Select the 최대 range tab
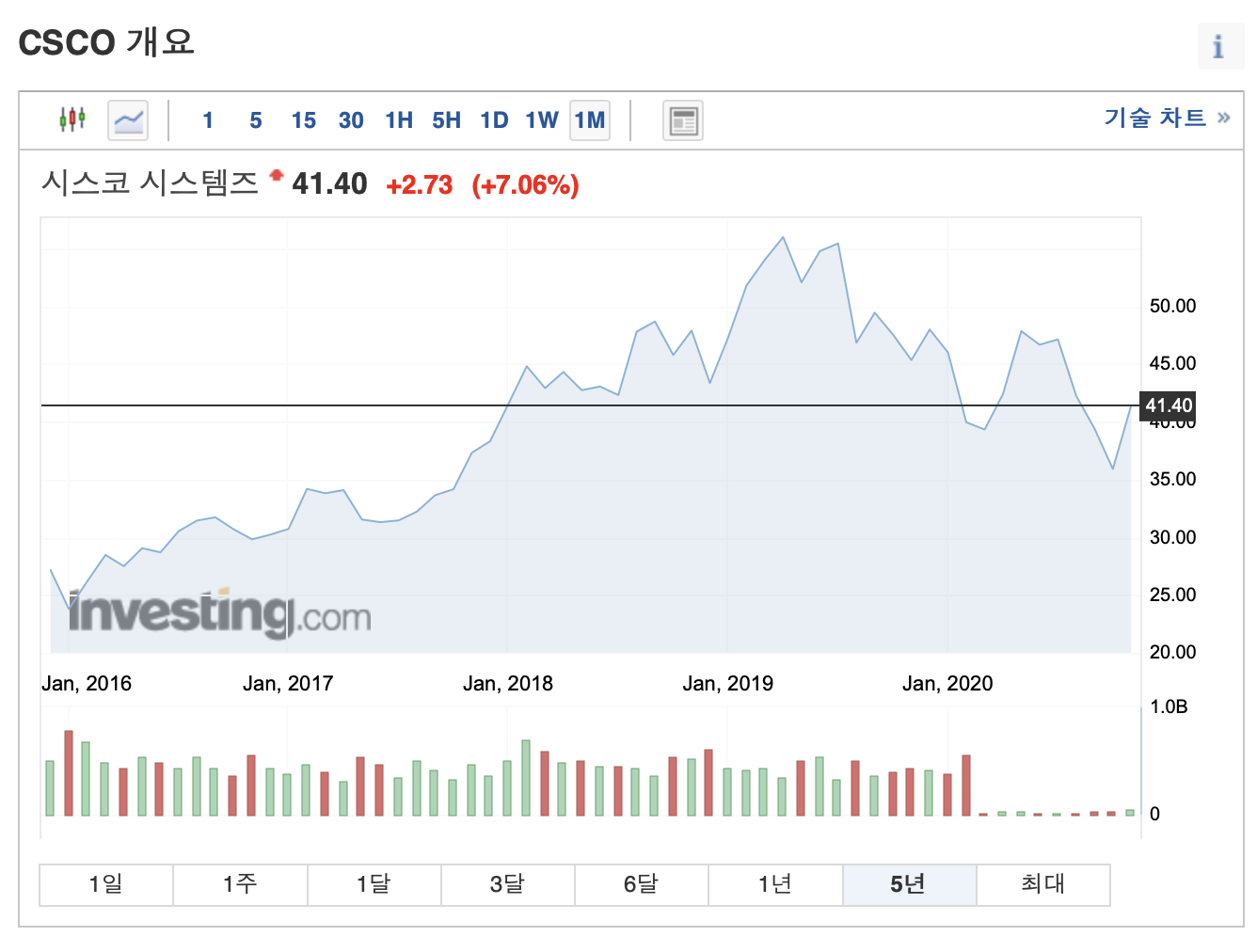This screenshot has height=952, width=1257. point(1043,884)
